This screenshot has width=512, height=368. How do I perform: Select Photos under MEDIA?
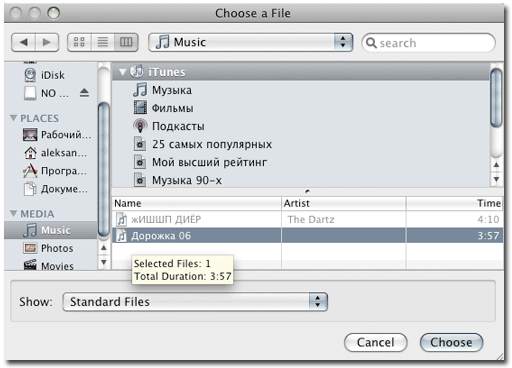pyautogui.click(x=51, y=248)
